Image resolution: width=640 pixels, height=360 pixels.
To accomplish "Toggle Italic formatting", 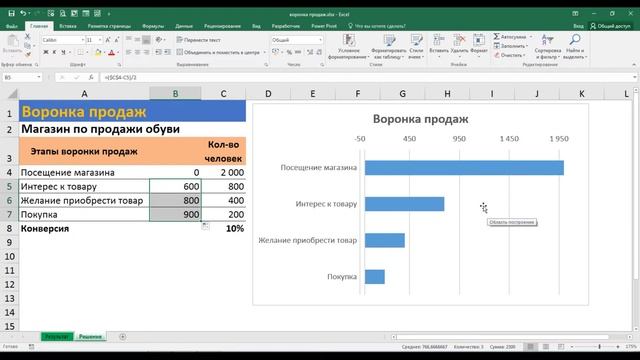I will [54, 52].
